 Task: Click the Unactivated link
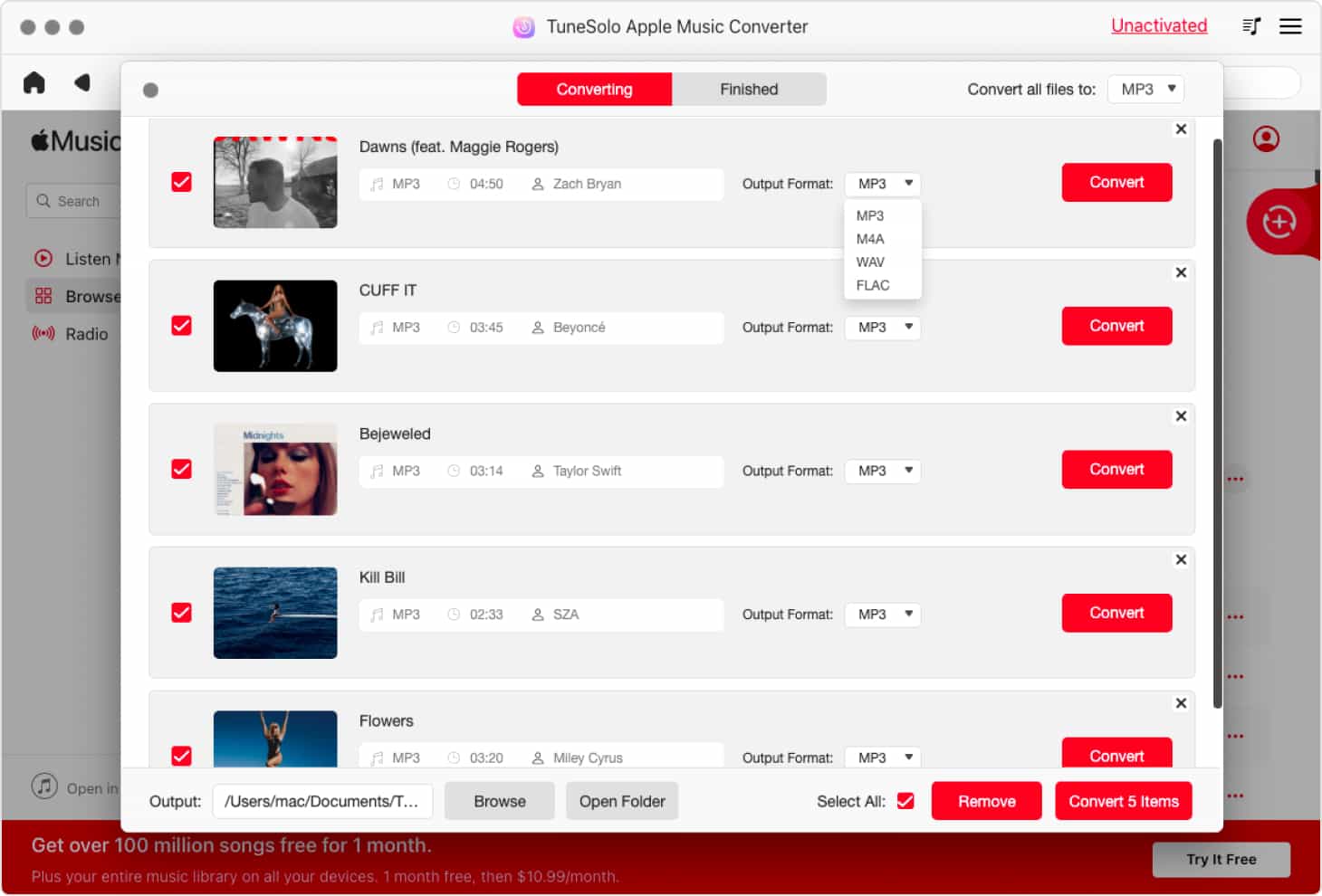coord(1159,25)
